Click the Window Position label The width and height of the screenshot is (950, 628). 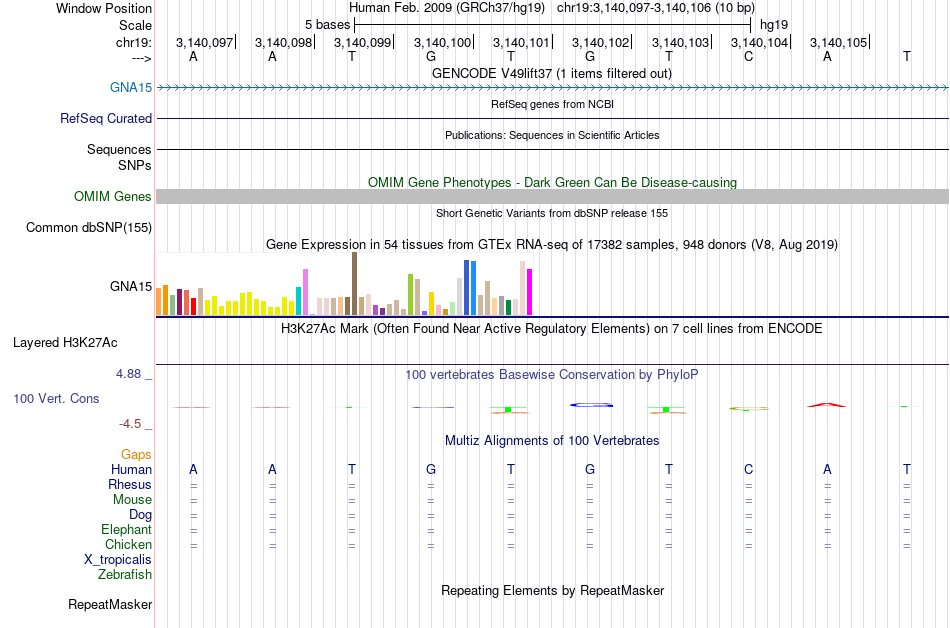tap(104, 8)
